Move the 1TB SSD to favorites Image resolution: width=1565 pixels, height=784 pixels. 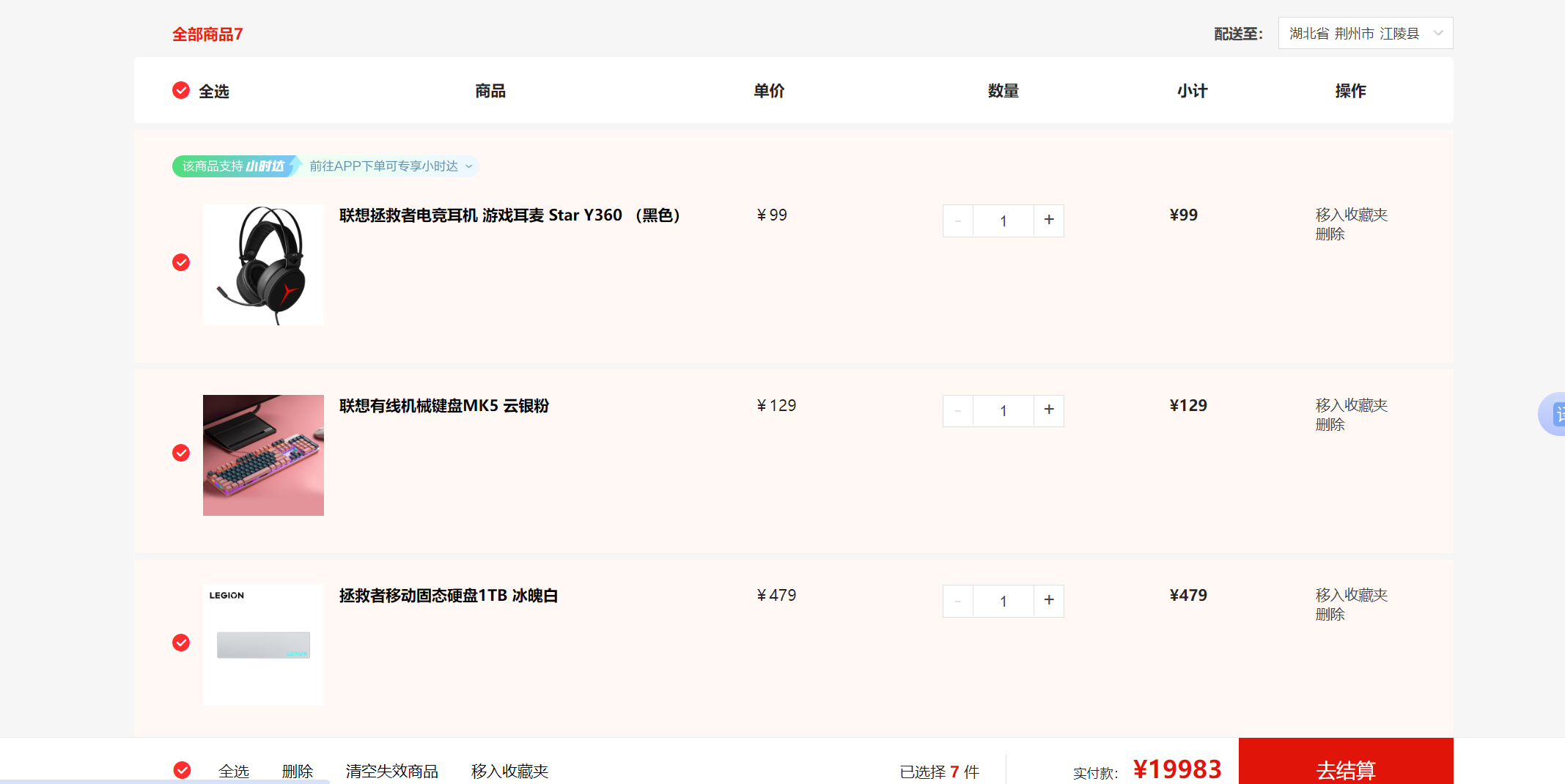1352,595
